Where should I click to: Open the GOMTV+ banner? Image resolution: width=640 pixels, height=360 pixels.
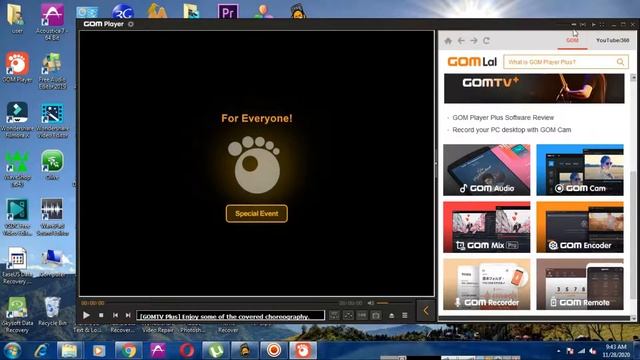click(x=534, y=89)
